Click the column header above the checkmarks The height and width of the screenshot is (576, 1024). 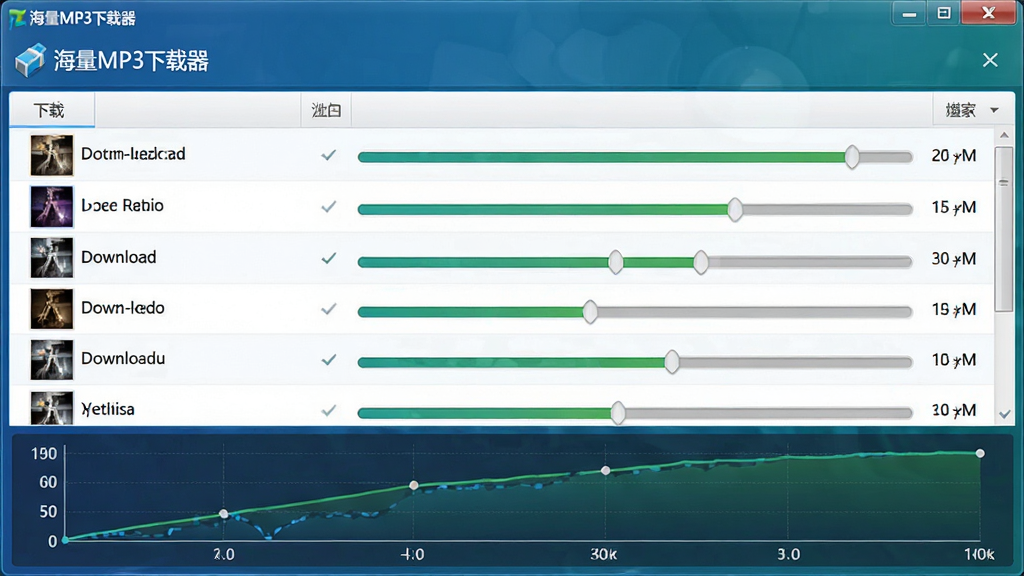point(326,110)
